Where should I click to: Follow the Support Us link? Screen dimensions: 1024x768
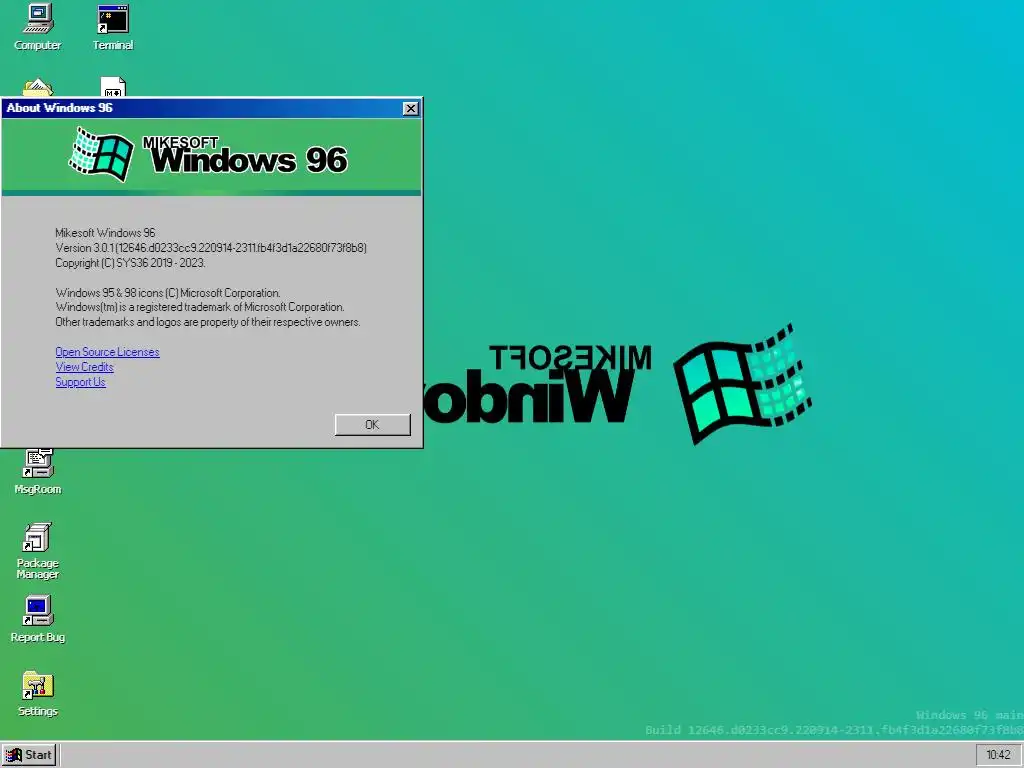80,382
